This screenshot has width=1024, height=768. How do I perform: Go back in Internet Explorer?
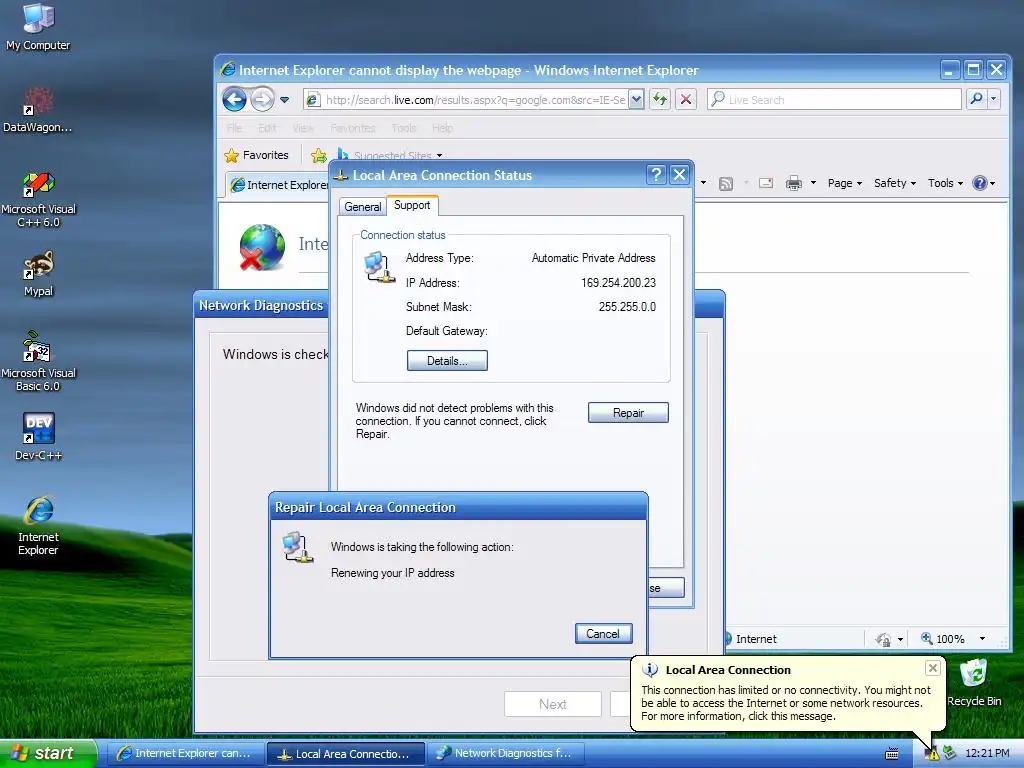[x=234, y=99]
